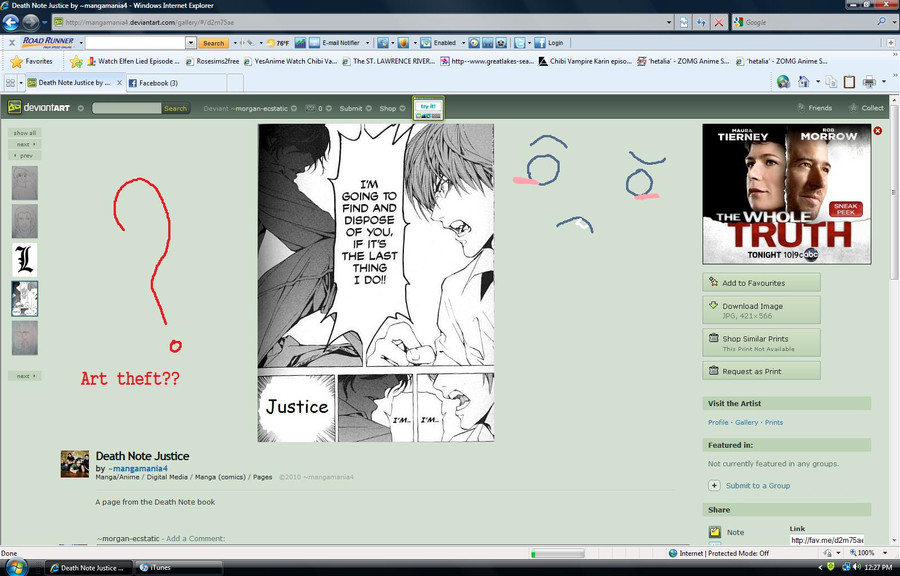Expand the Print button dropdown arrow

[884, 82]
